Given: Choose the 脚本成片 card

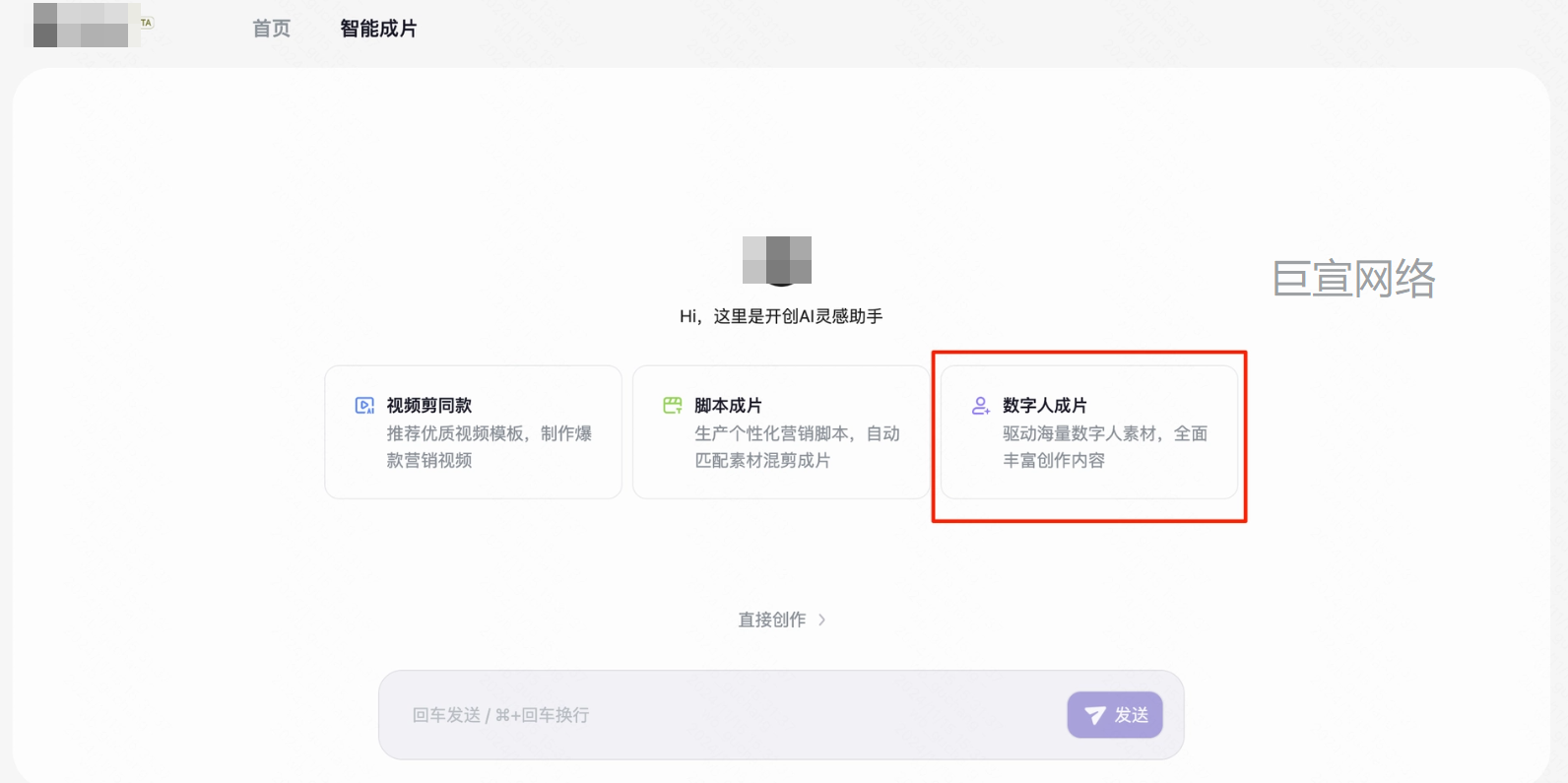Looking at the screenshot, I should pos(780,431).
